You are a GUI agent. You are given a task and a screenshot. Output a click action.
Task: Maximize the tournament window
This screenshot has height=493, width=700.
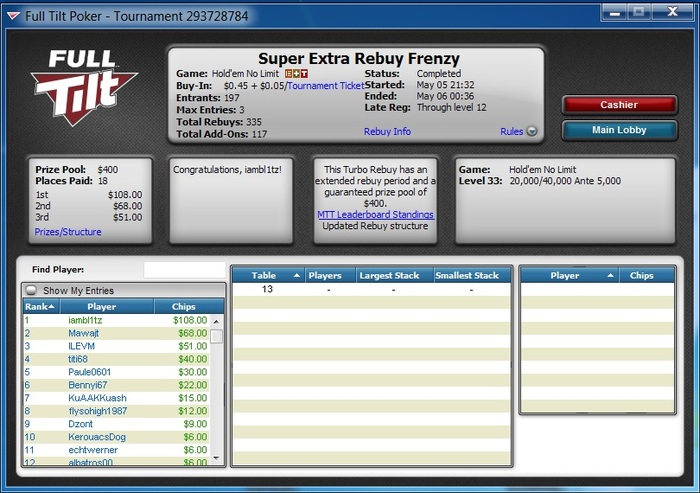[639, 13]
